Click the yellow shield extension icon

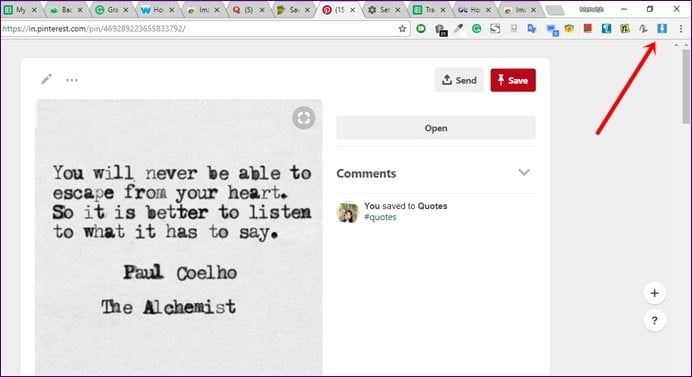[569, 29]
